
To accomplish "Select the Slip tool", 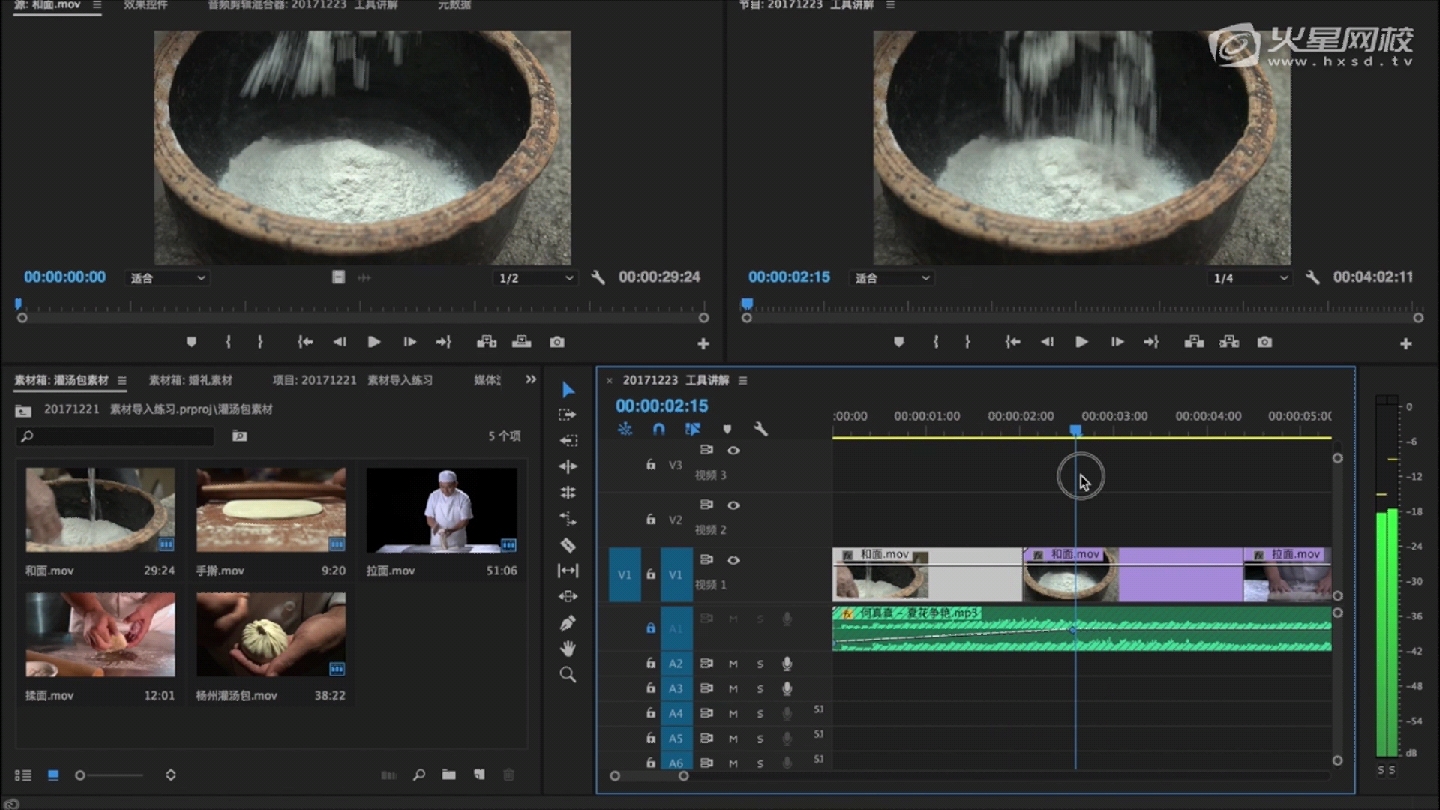I will [x=568, y=571].
